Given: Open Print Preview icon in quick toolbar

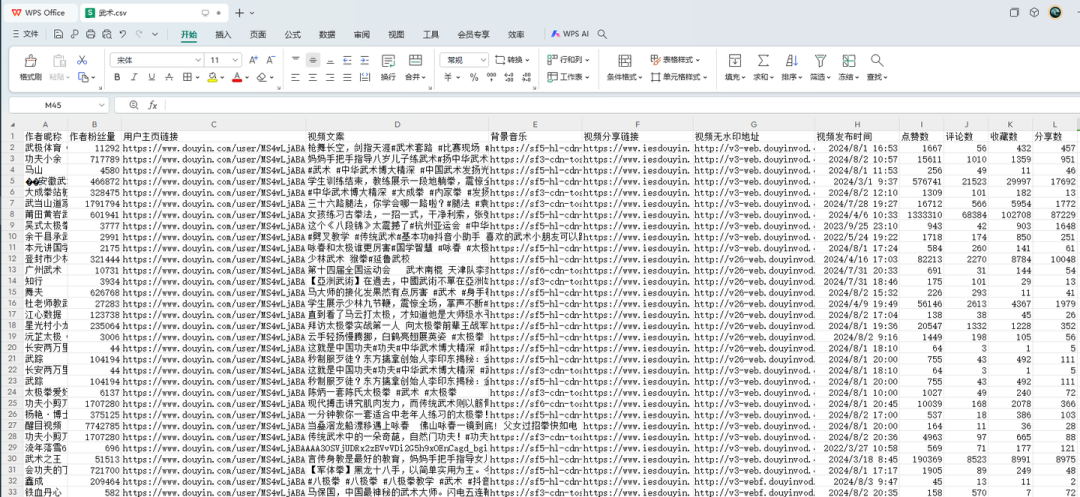Looking at the screenshot, I should [x=106, y=34].
